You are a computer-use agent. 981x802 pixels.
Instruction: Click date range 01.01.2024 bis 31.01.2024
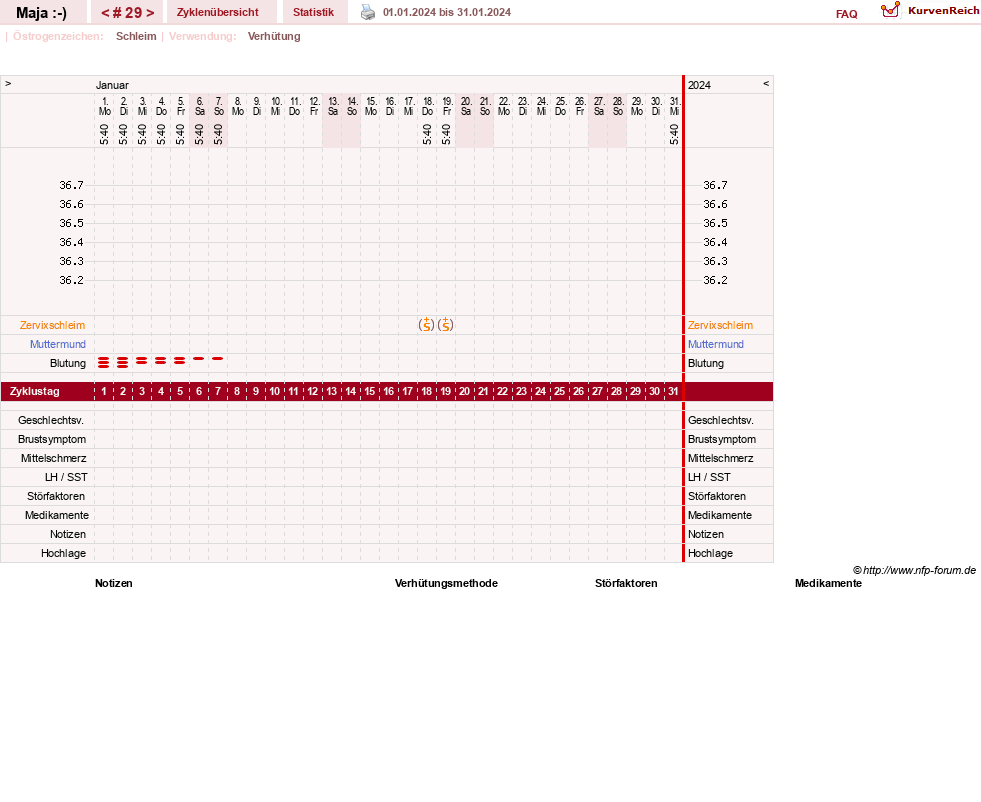447,13
